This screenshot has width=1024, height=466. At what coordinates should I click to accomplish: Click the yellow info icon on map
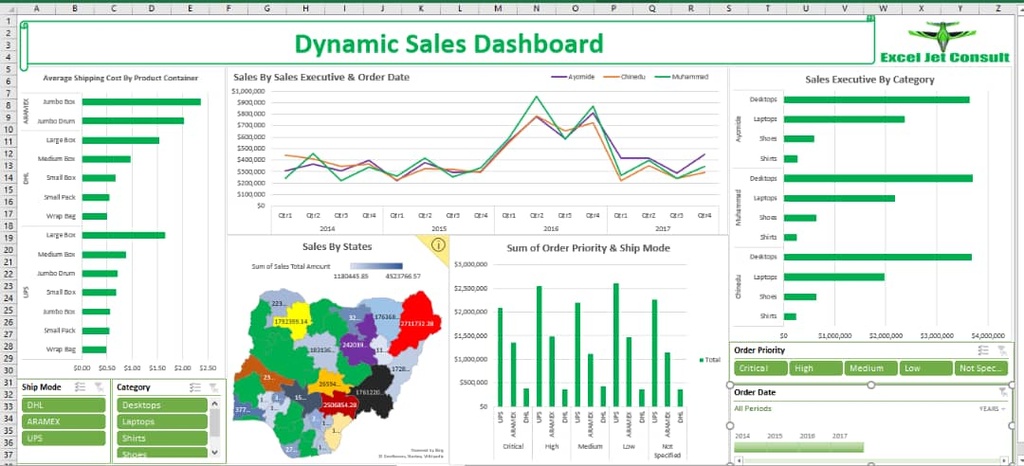pos(439,245)
